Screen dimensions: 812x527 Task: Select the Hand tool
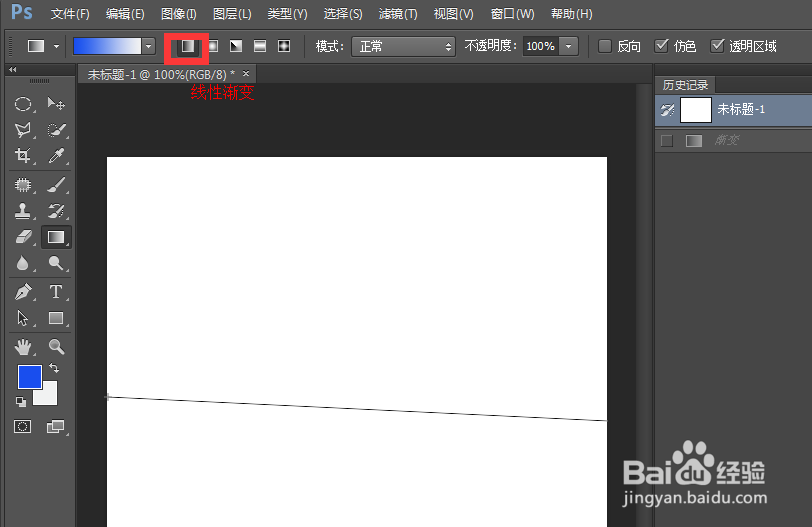pyautogui.click(x=23, y=347)
